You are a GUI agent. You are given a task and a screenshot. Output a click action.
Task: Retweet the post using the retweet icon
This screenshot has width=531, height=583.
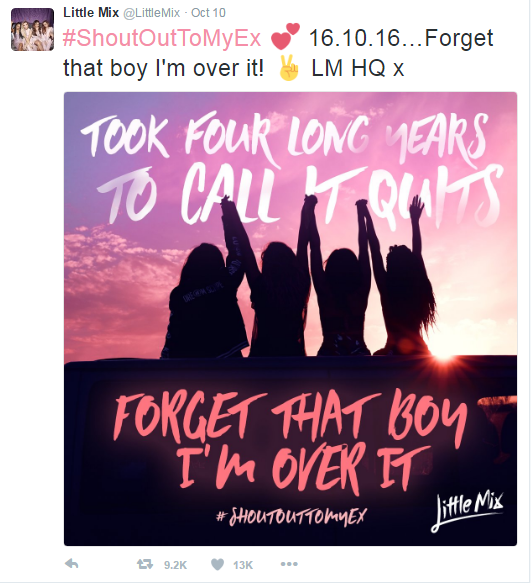pos(145,564)
